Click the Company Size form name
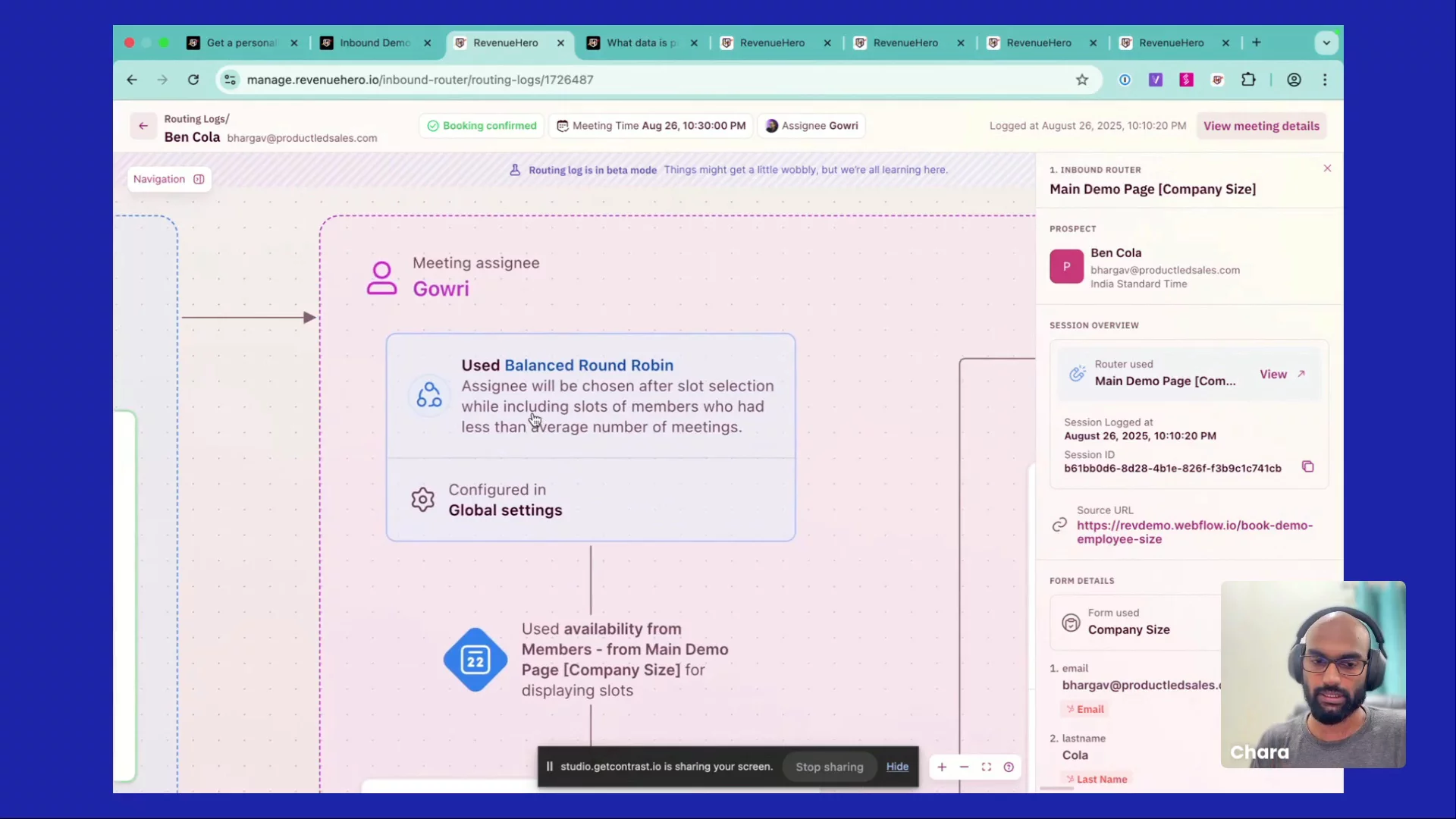The width and height of the screenshot is (1456, 819). pyautogui.click(x=1128, y=629)
